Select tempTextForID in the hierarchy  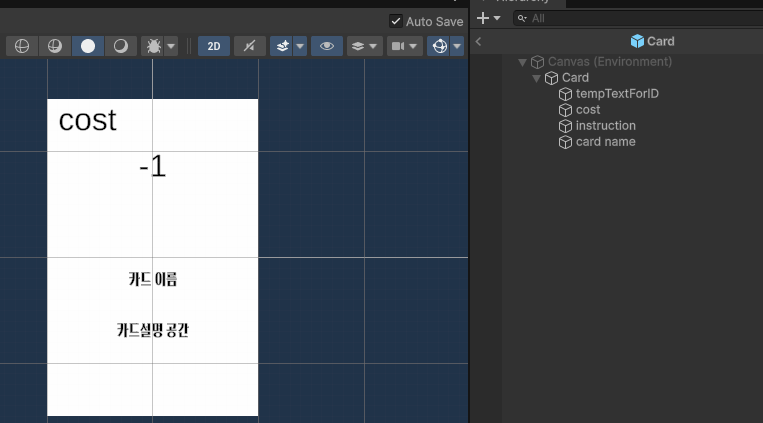(617, 94)
